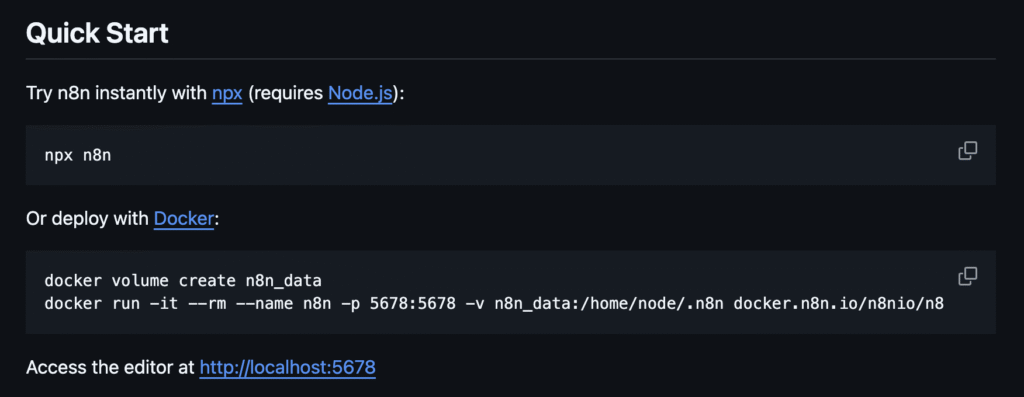Click the 'docker volume create' command line

pyautogui.click(x=183, y=281)
